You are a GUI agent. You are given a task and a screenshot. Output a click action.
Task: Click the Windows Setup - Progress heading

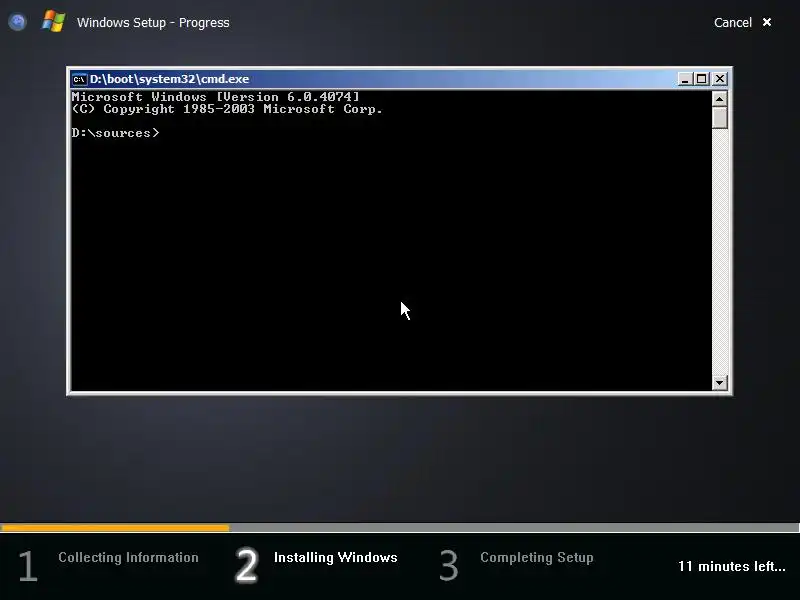pos(153,22)
